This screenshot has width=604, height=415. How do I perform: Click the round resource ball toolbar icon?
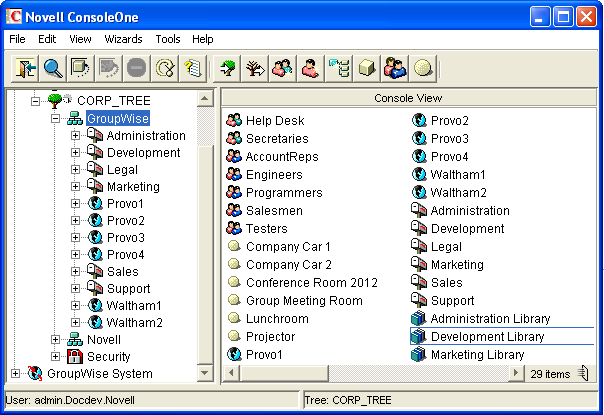(x=423, y=69)
